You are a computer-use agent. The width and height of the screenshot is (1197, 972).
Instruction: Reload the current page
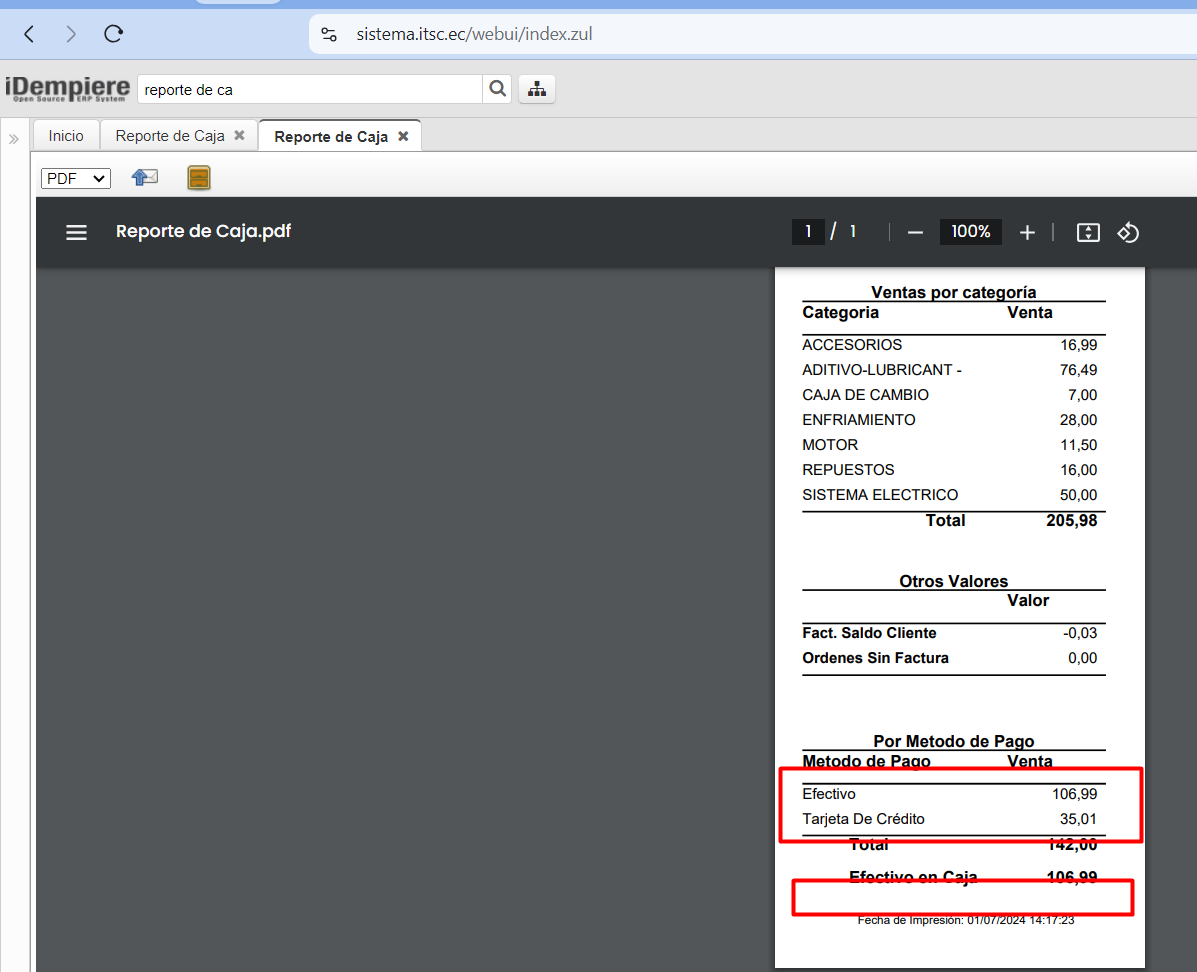pyautogui.click(x=114, y=34)
